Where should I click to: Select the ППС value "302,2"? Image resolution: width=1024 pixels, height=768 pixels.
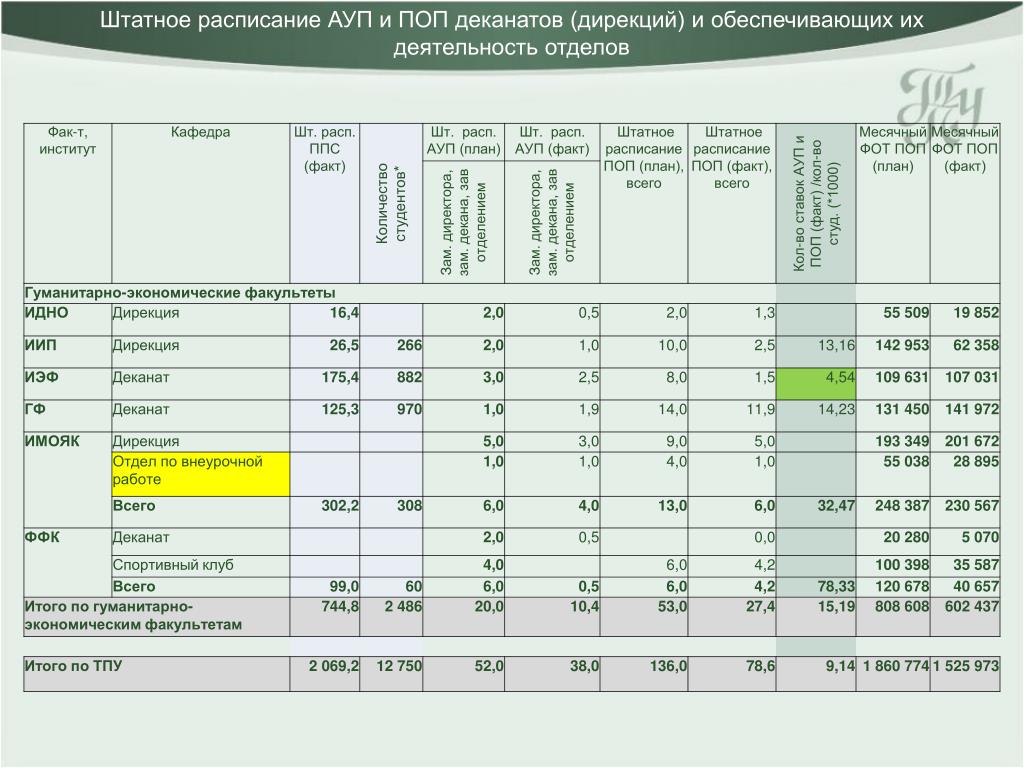tap(340, 505)
